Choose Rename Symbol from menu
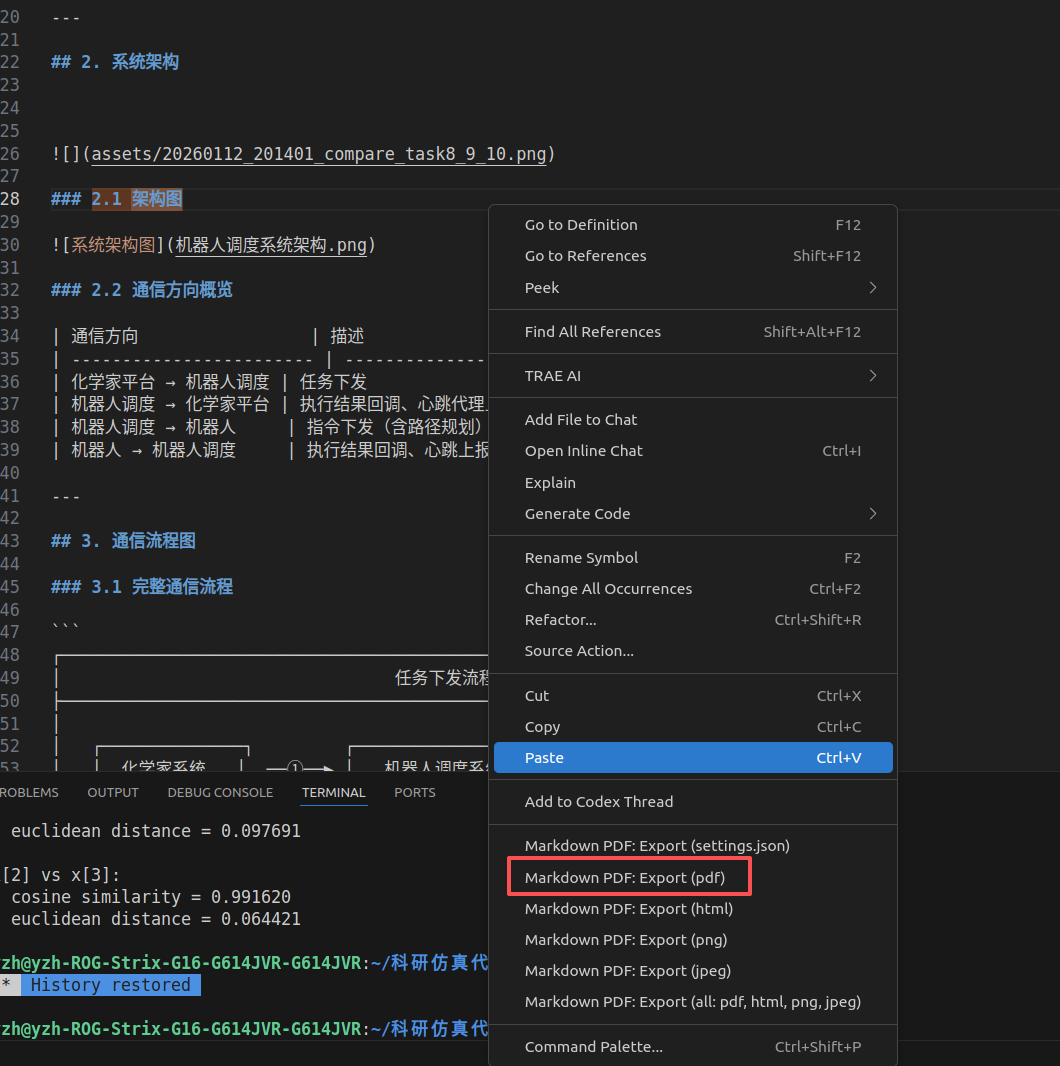This screenshot has height=1066, width=1060. [x=693, y=558]
